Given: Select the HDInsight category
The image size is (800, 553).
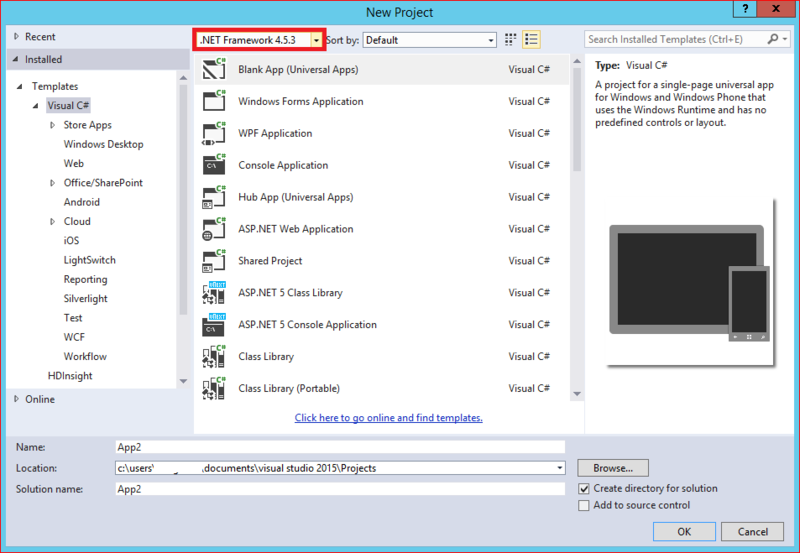Looking at the screenshot, I should [70, 375].
